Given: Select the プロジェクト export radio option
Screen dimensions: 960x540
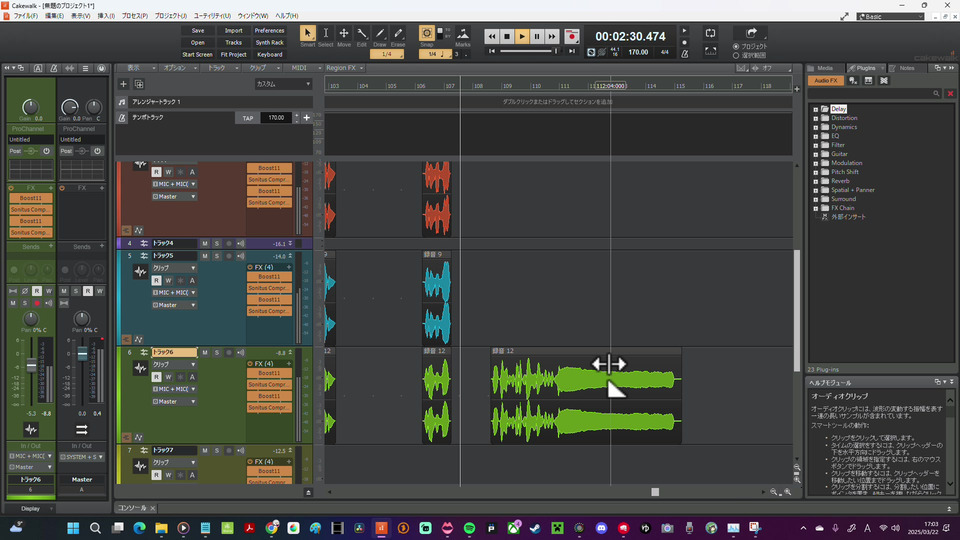Looking at the screenshot, I should 737,46.
